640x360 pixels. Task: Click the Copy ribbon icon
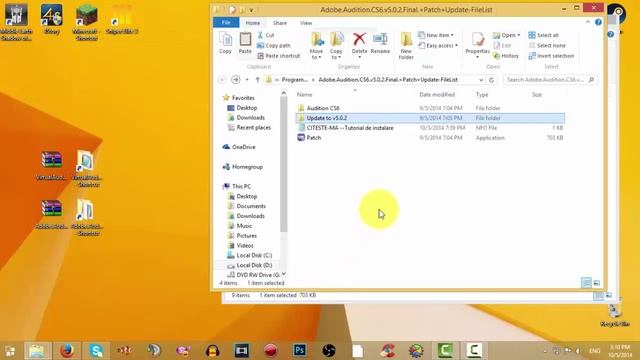[225, 43]
